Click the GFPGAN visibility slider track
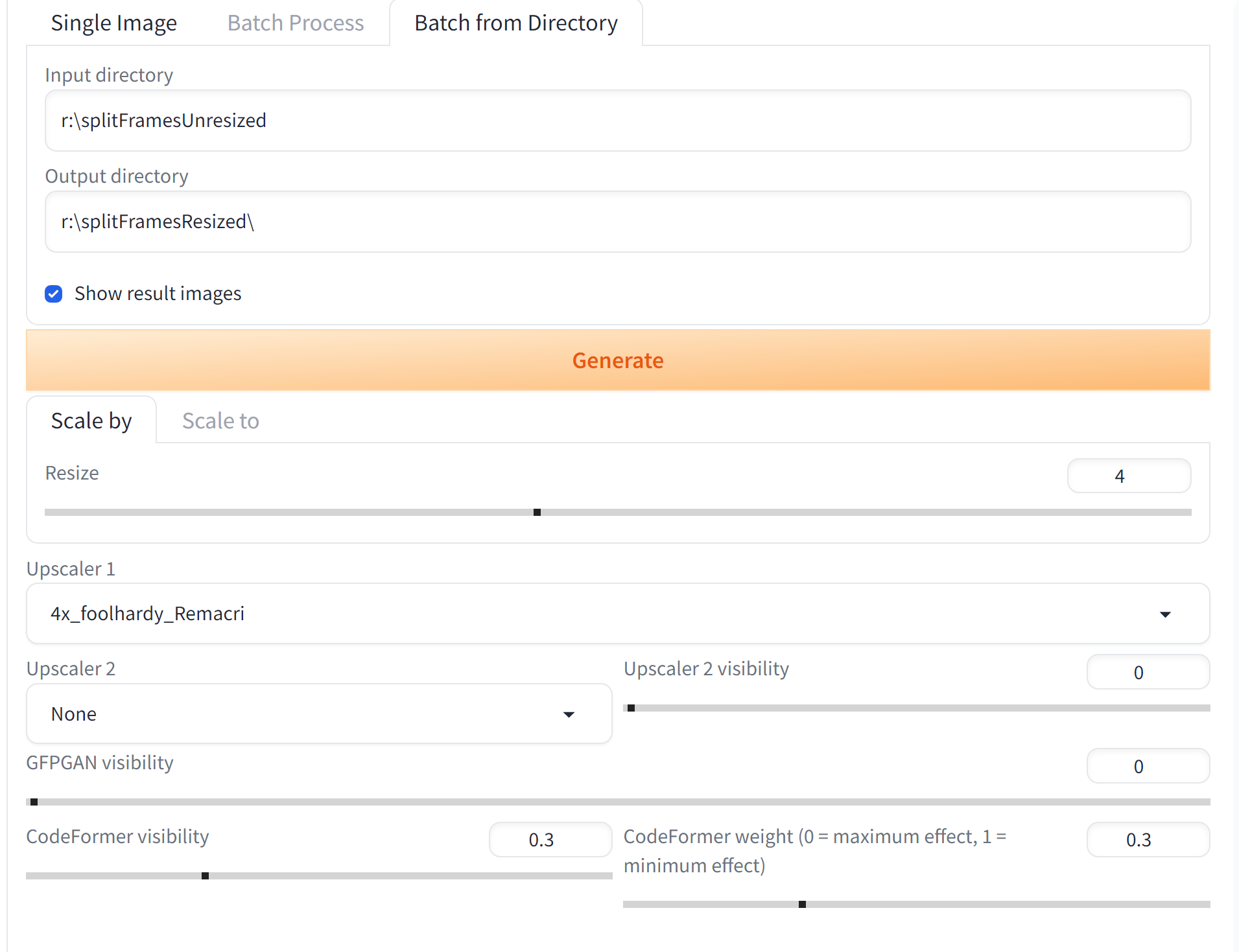1239x952 pixels. click(618, 802)
